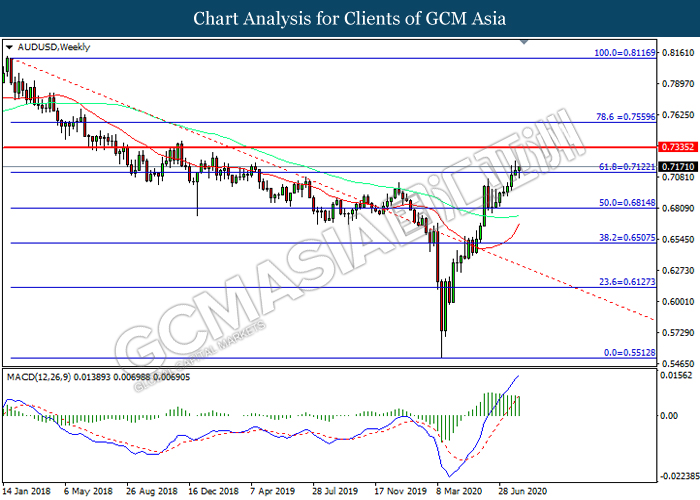Select the 23.6=0.61273 Fibonacci label
This screenshot has height=500, width=700.
click(x=627, y=282)
